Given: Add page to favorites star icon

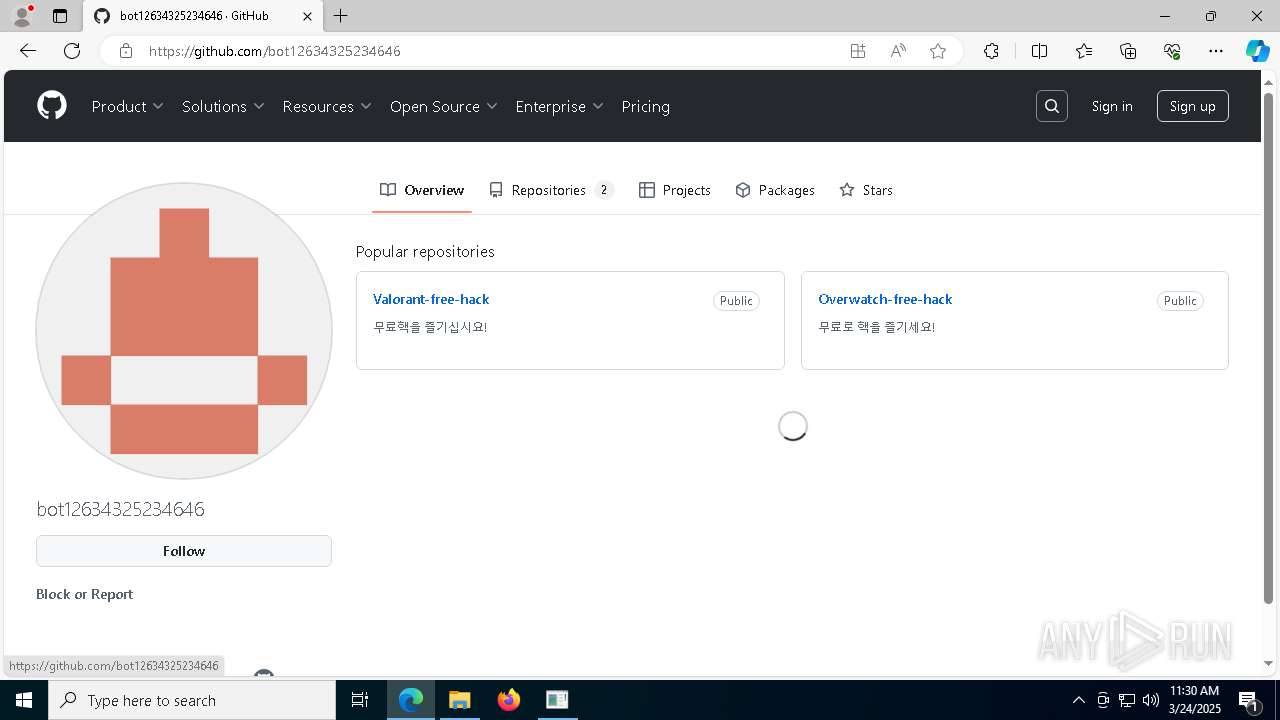Looking at the screenshot, I should [938, 51].
